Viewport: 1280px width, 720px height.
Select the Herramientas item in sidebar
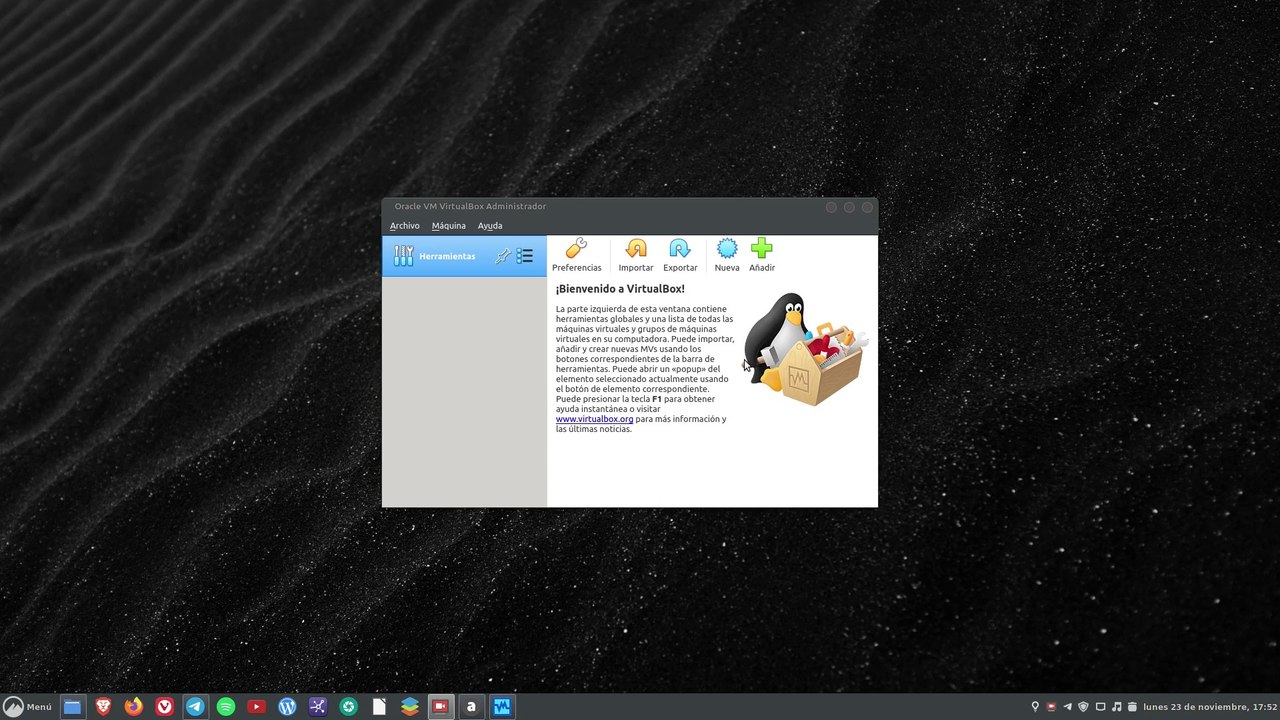[464, 256]
